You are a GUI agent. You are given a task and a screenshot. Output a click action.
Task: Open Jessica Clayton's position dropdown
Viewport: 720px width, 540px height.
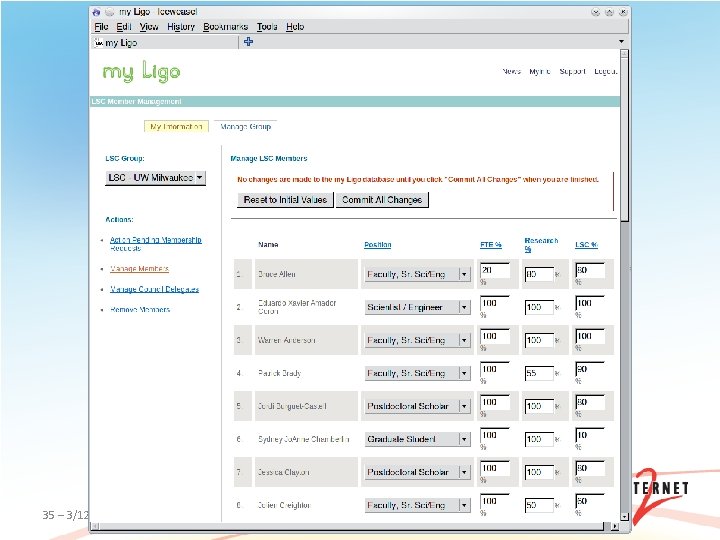418,472
